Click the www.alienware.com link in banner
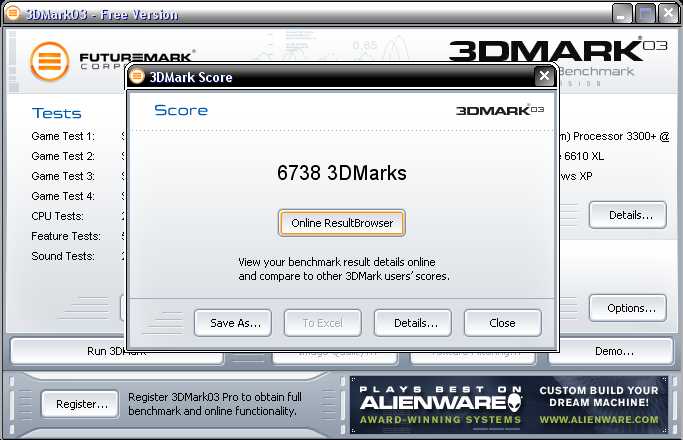Screen dimensions: 683x440 (x=599, y=420)
